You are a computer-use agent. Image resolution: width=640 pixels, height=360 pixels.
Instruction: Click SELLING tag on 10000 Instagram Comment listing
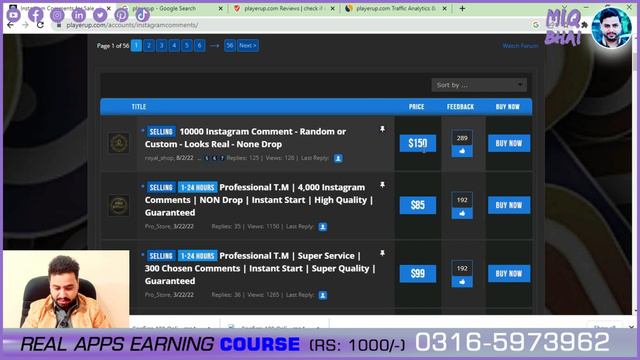161,131
